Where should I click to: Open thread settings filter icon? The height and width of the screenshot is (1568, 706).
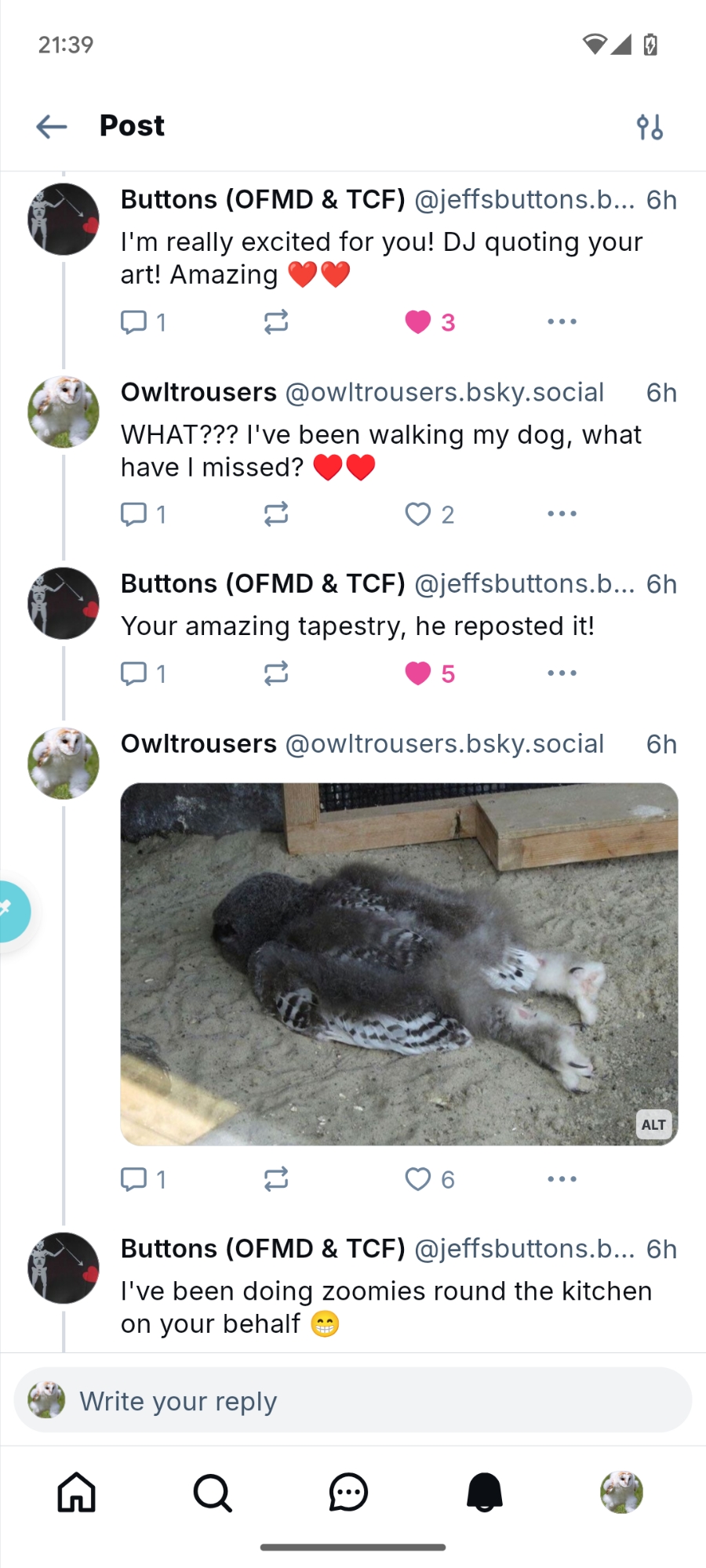(650, 126)
